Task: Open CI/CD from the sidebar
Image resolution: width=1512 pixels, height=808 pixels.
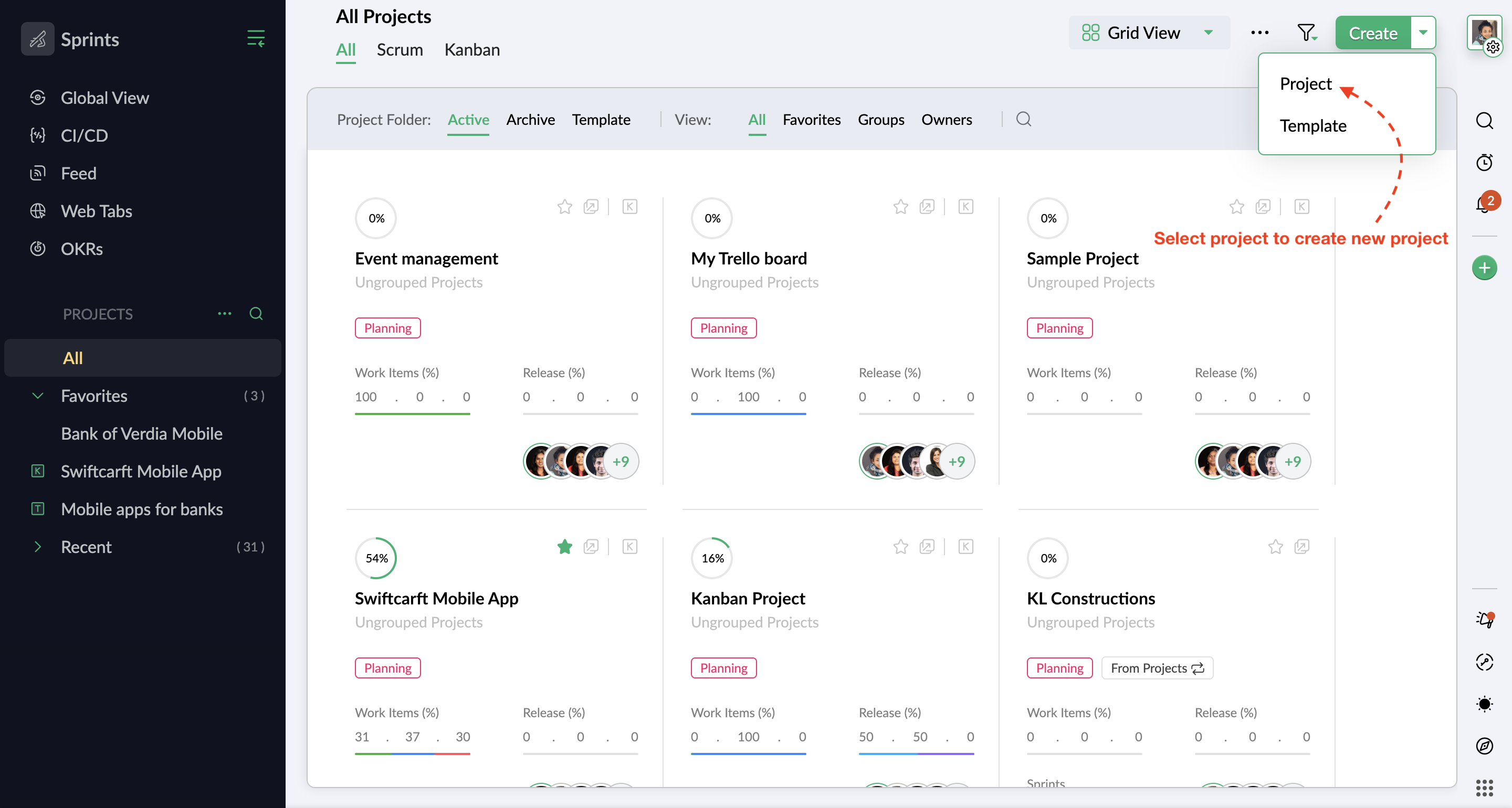Action: pos(84,135)
